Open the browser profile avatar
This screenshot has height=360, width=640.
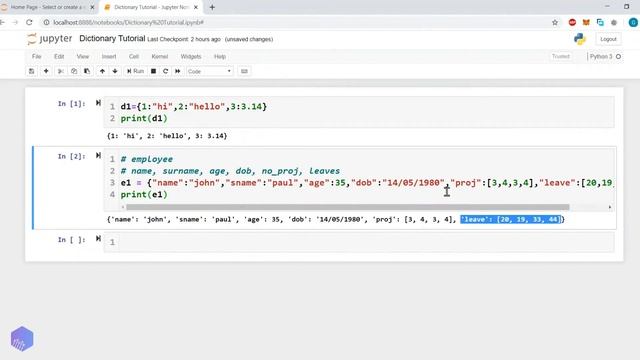tap(633, 22)
